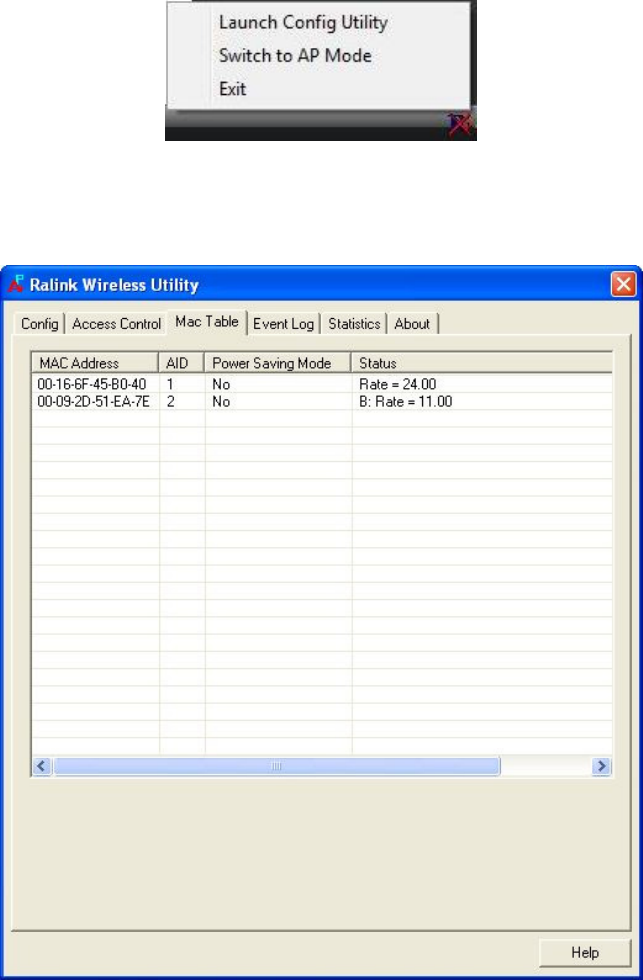This screenshot has width=643, height=980.
Task: Go to the Statistics tab
Action: click(x=354, y=324)
